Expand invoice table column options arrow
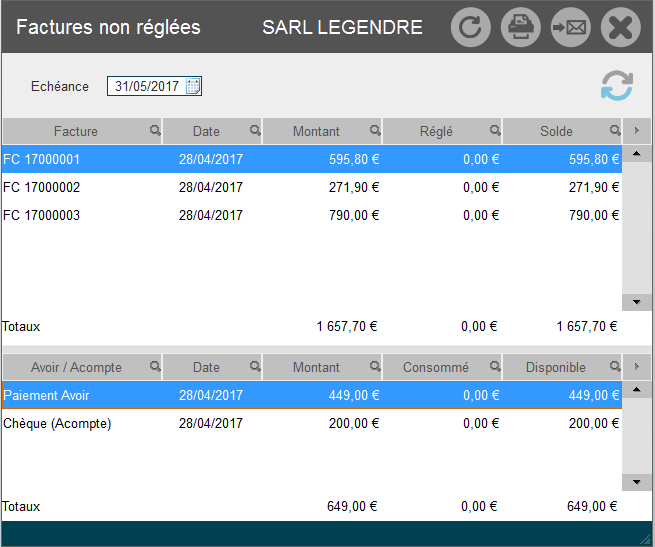 (x=637, y=131)
